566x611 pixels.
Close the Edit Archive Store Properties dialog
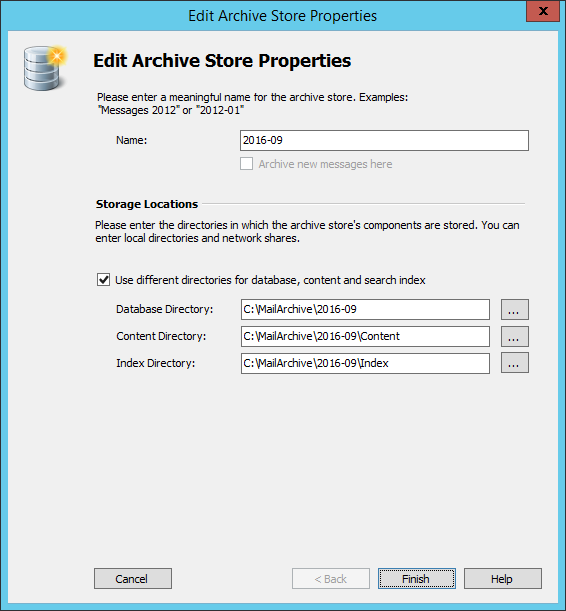[543, 11]
